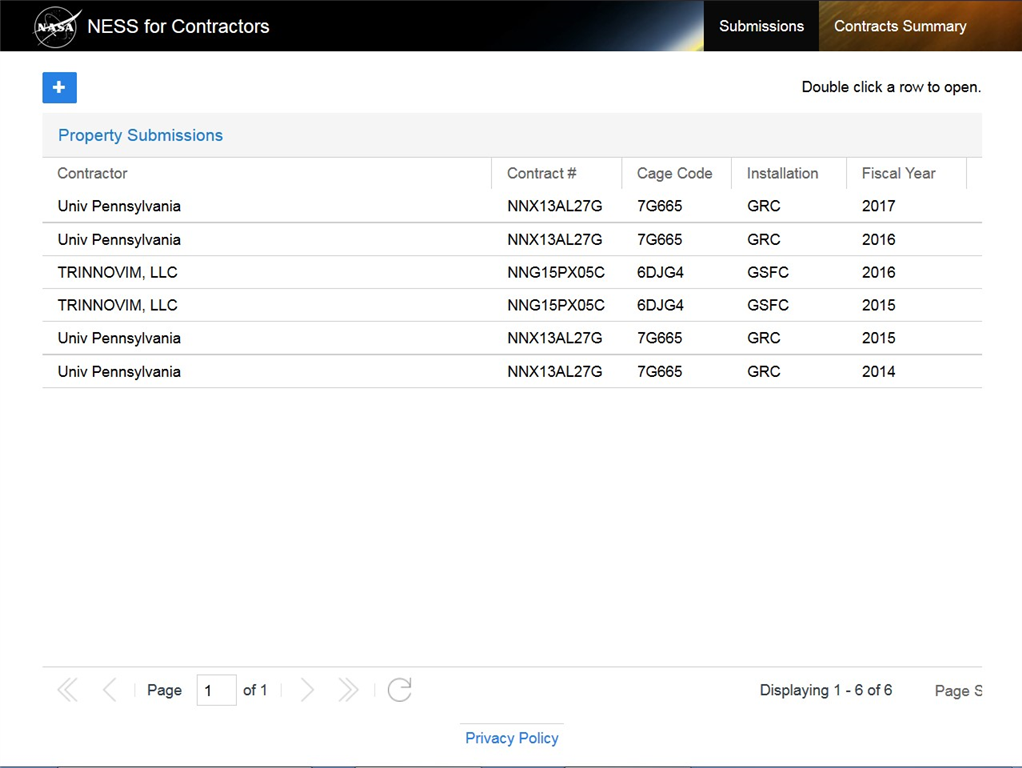
Task: Click the Property Submissions panel title
Action: pyautogui.click(x=140, y=135)
